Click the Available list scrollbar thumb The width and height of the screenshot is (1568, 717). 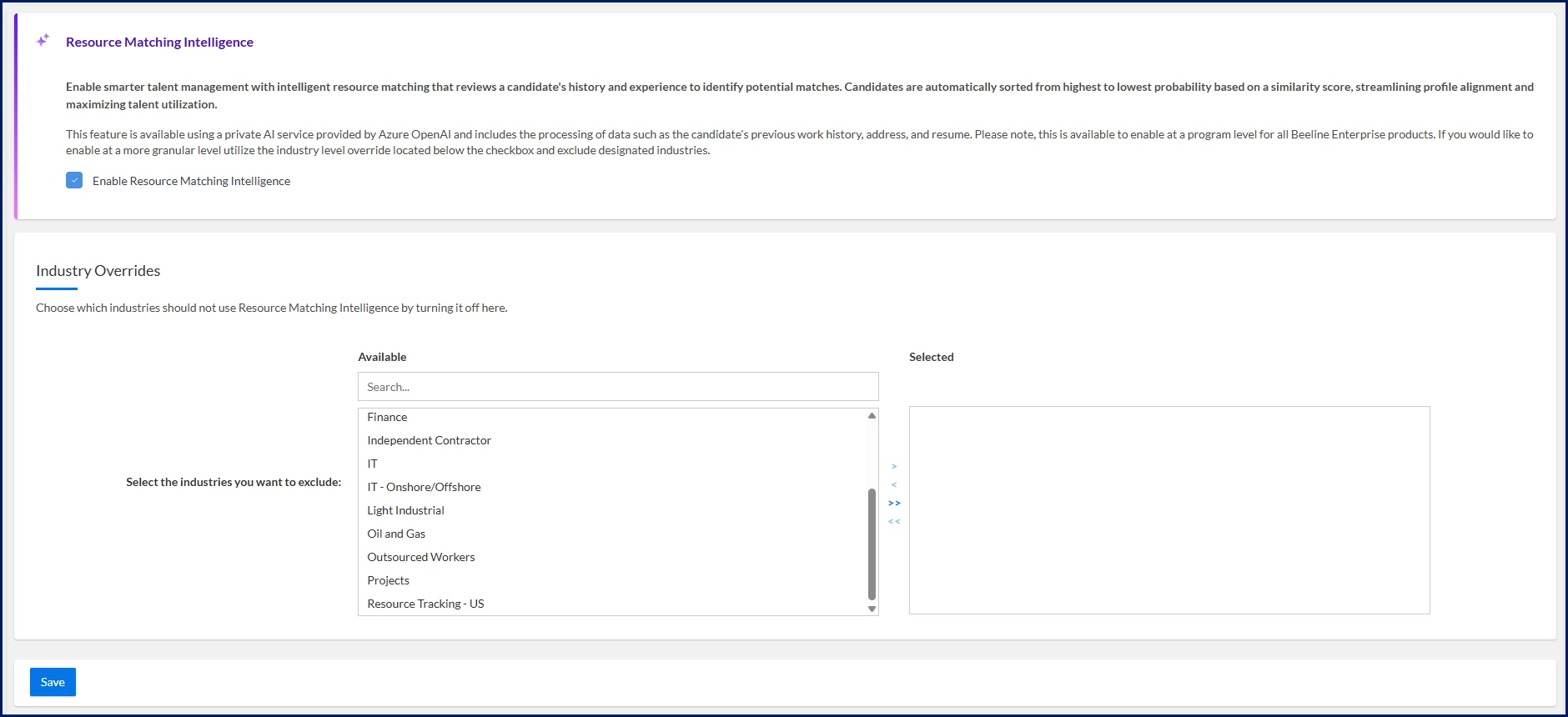872,544
